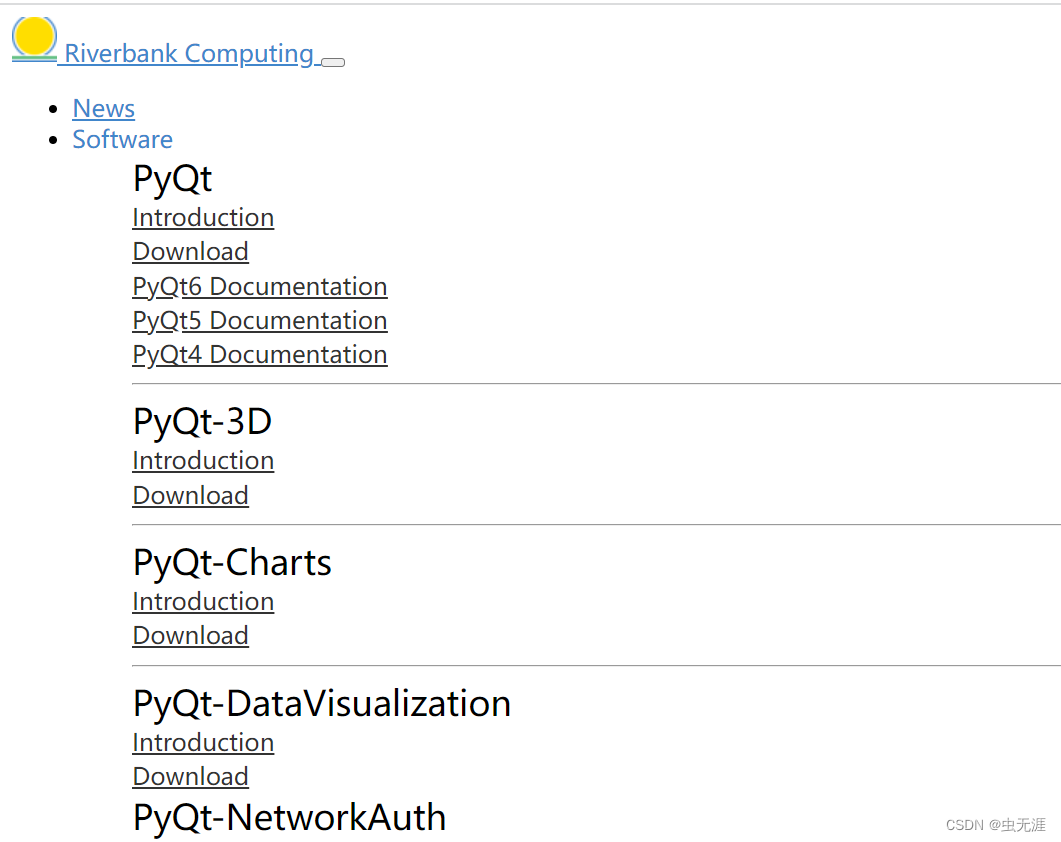
Task: Open Introduction under PyQt-DataVisualization
Action: [x=202, y=742]
